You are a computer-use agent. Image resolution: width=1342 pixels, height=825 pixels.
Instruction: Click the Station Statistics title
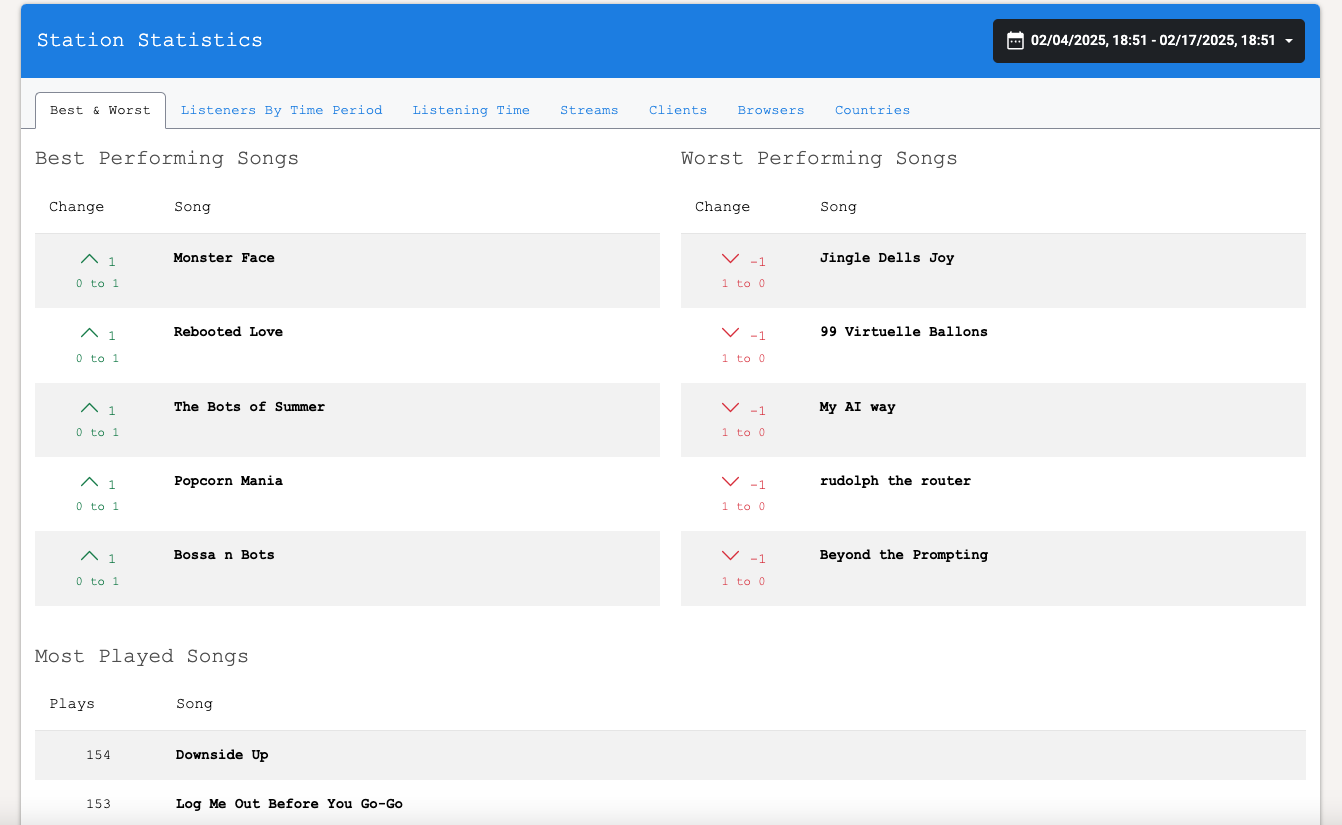(150, 41)
